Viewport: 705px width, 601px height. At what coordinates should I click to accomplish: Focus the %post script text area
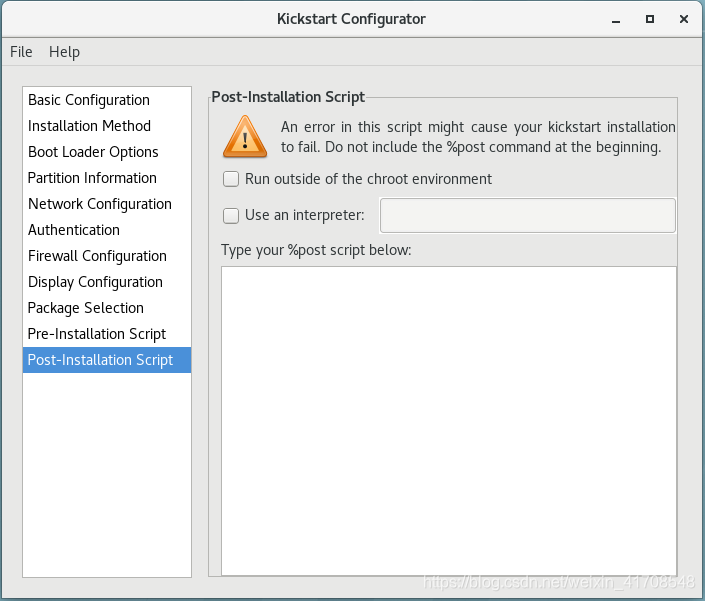coord(449,421)
